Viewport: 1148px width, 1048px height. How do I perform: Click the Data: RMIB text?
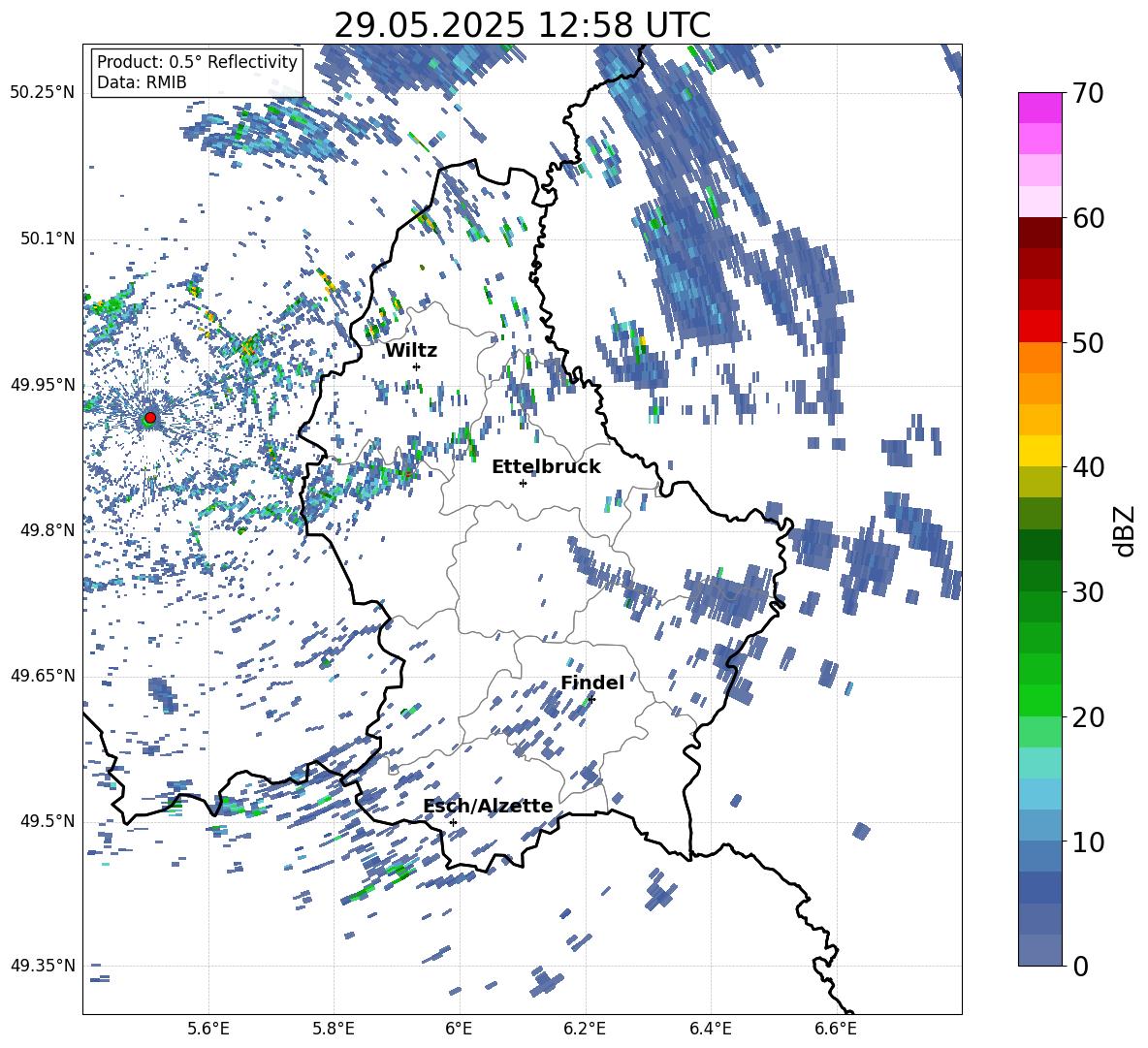click(x=142, y=82)
